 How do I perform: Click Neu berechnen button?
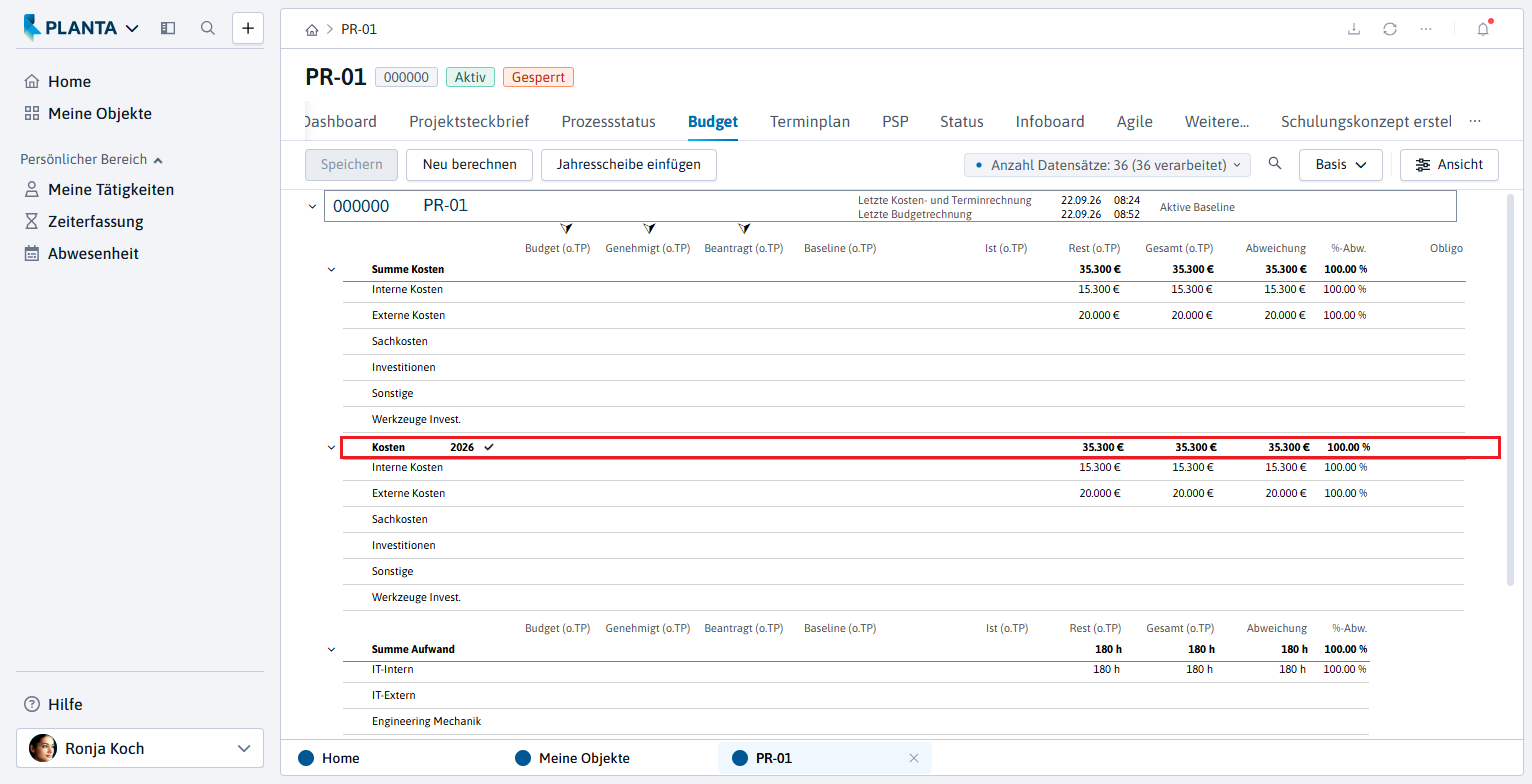pos(470,165)
